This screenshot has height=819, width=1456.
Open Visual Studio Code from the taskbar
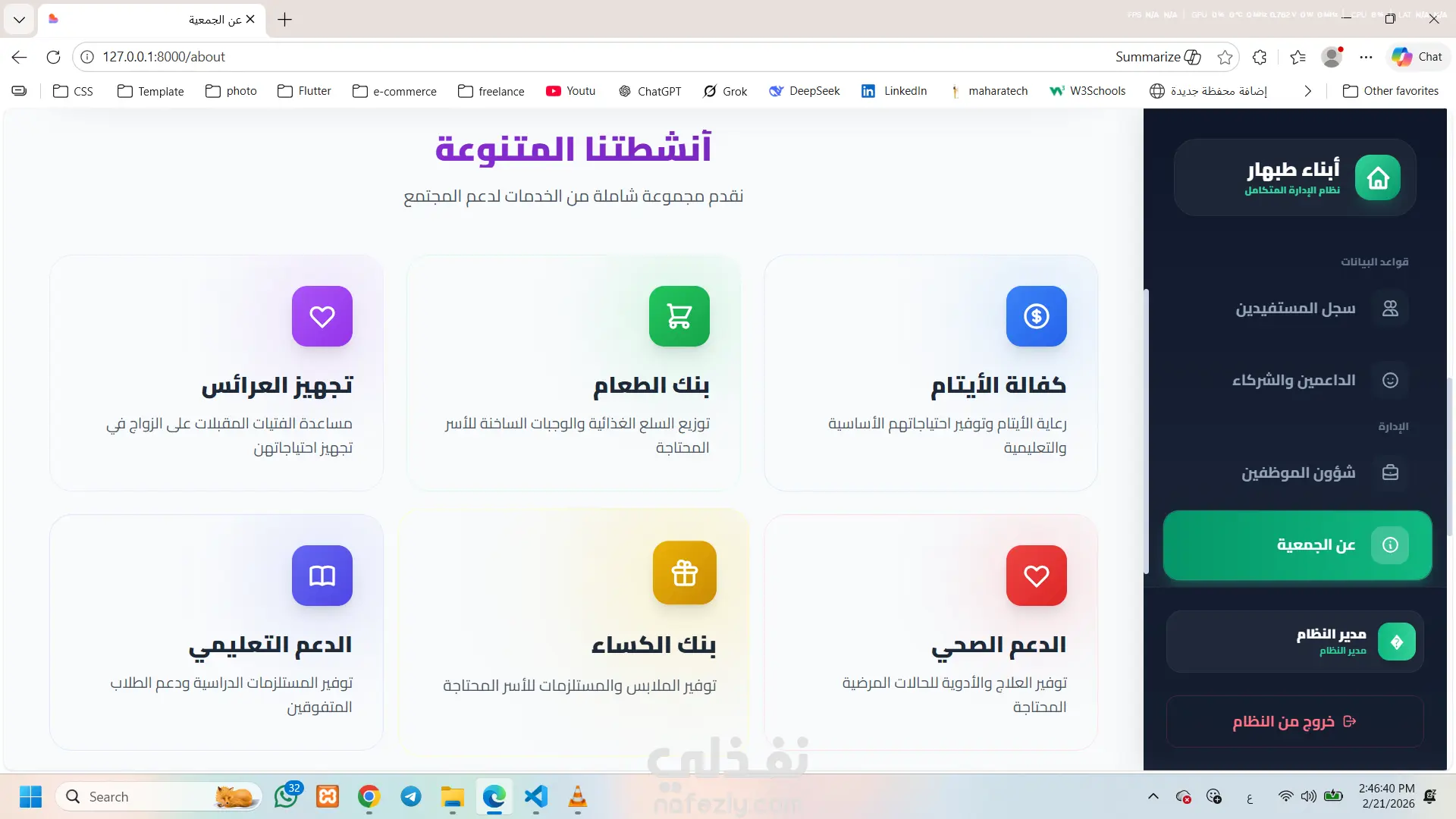click(535, 796)
